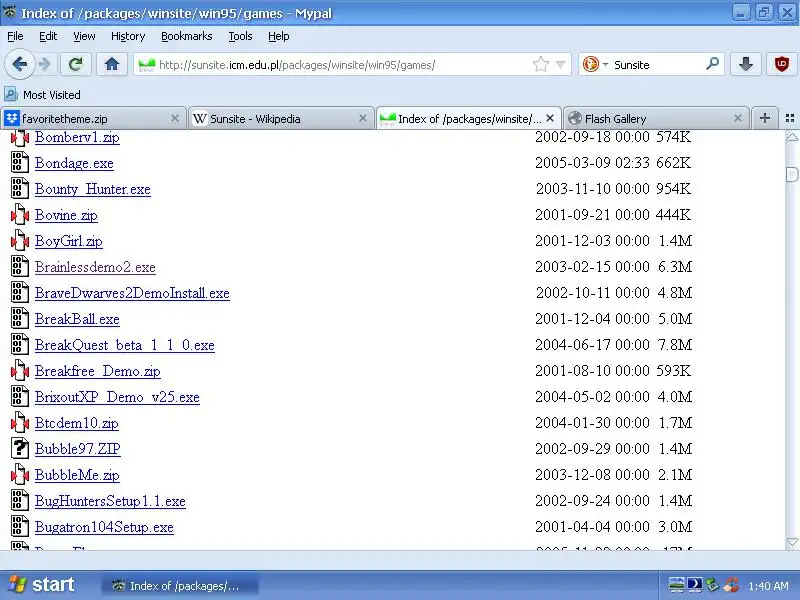The width and height of the screenshot is (800, 600).
Task: Open the Bondage.exe link
Action: tap(74, 163)
